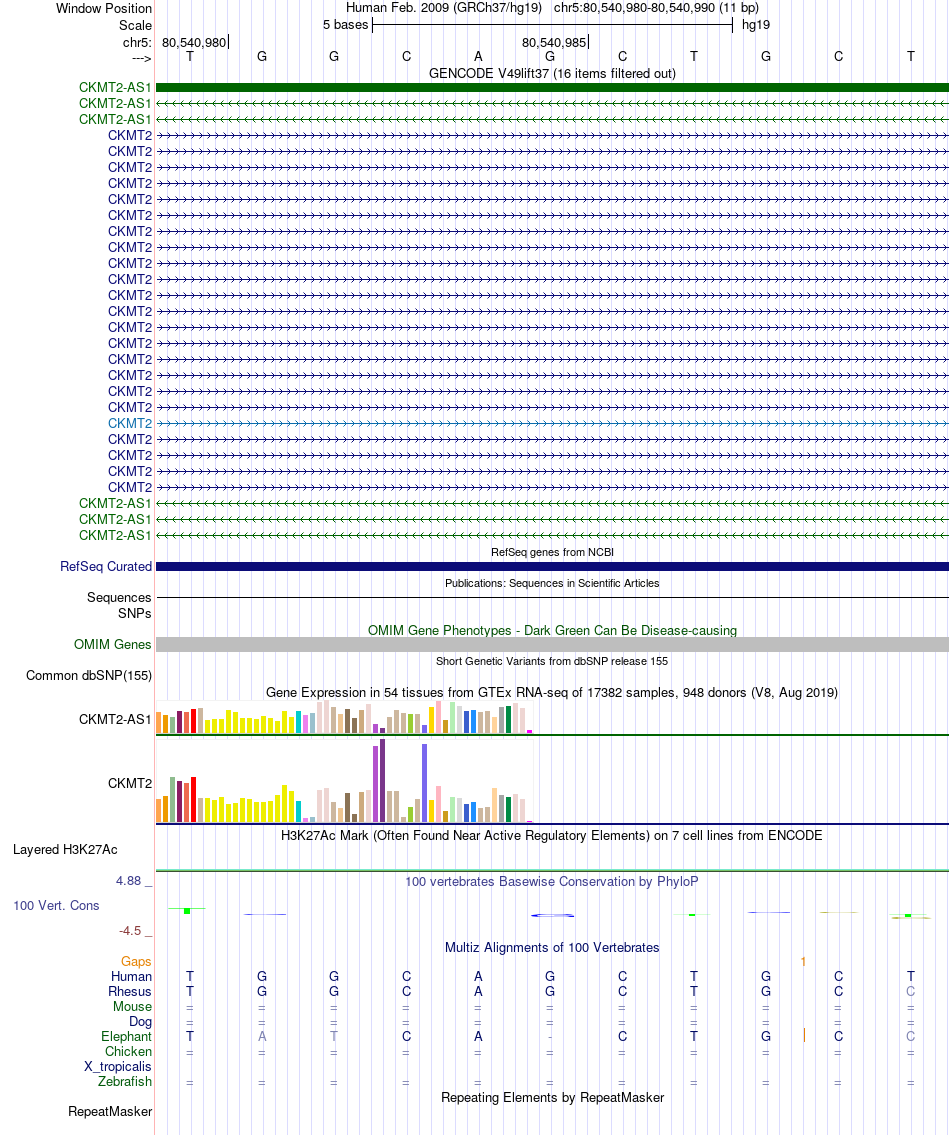Open the GTEx Gene Expression track title
The image size is (950, 1135).
552,693
